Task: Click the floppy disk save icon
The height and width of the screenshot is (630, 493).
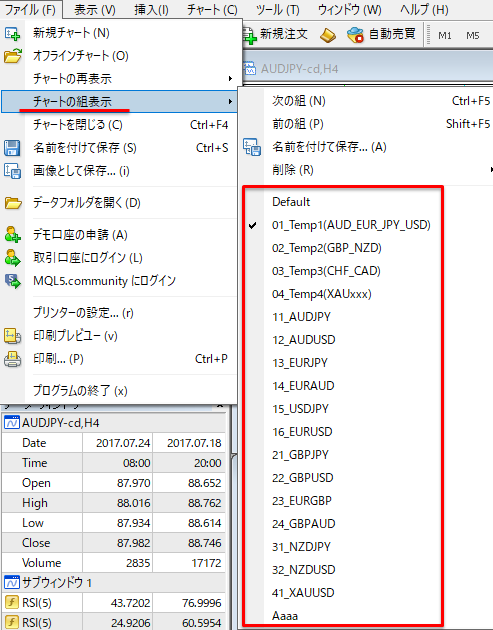Action: point(12,148)
